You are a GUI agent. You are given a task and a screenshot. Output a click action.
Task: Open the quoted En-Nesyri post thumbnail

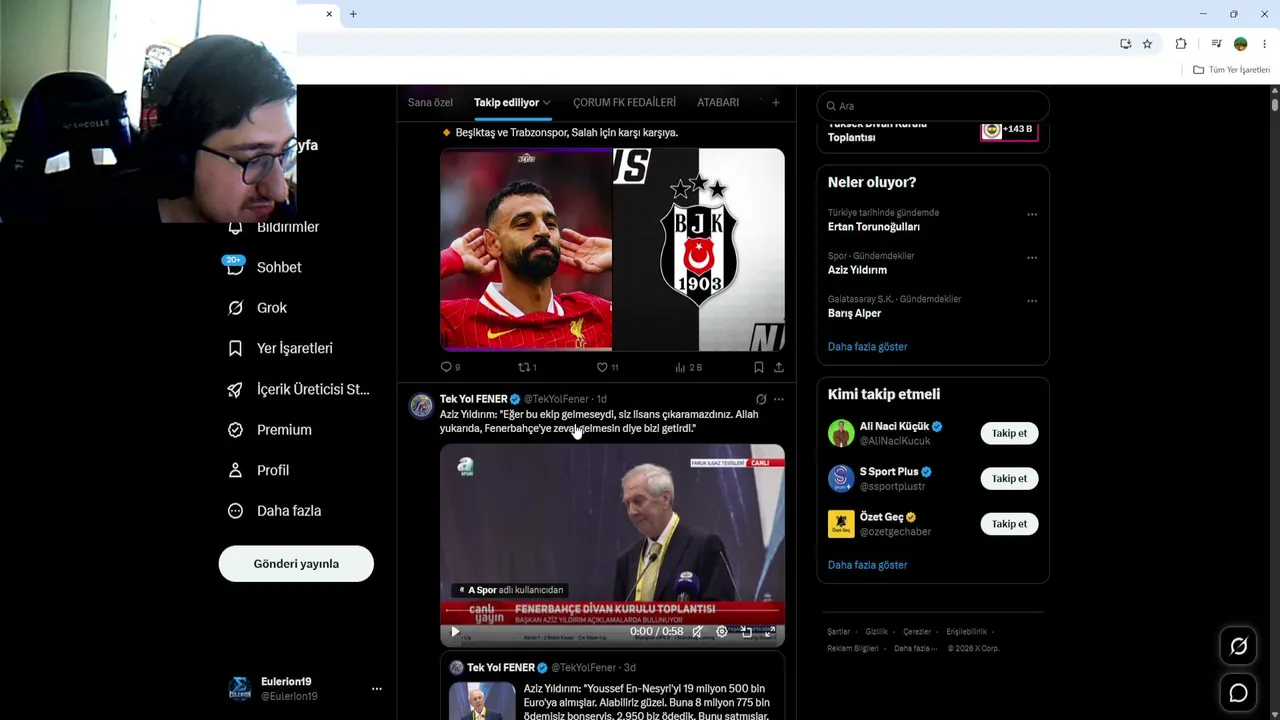pyautogui.click(x=482, y=701)
